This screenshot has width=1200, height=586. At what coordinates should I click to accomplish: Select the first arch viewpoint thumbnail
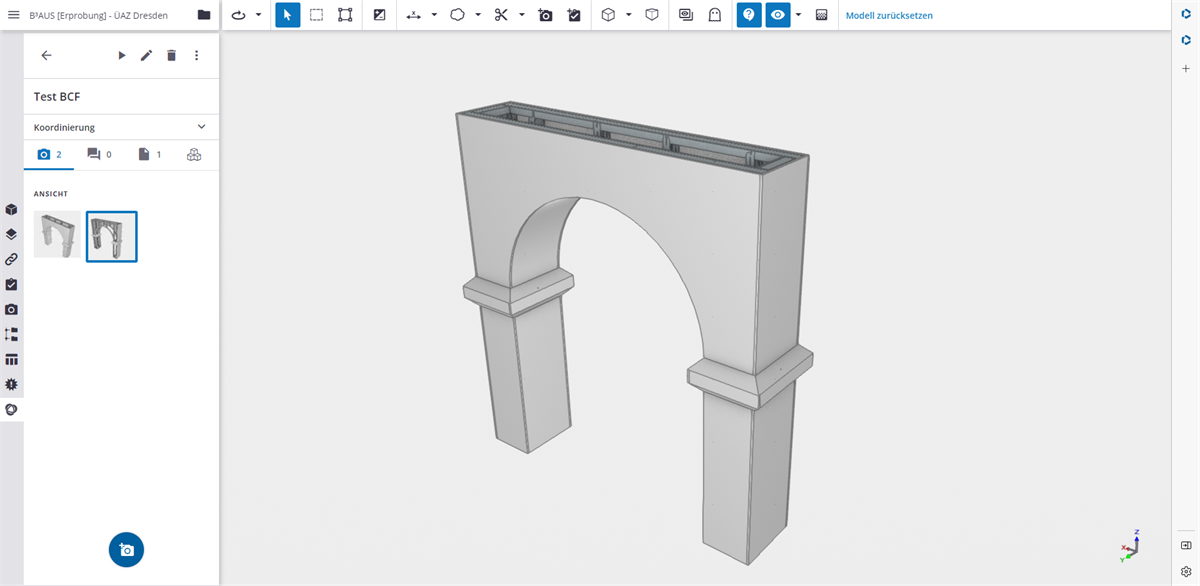57,235
